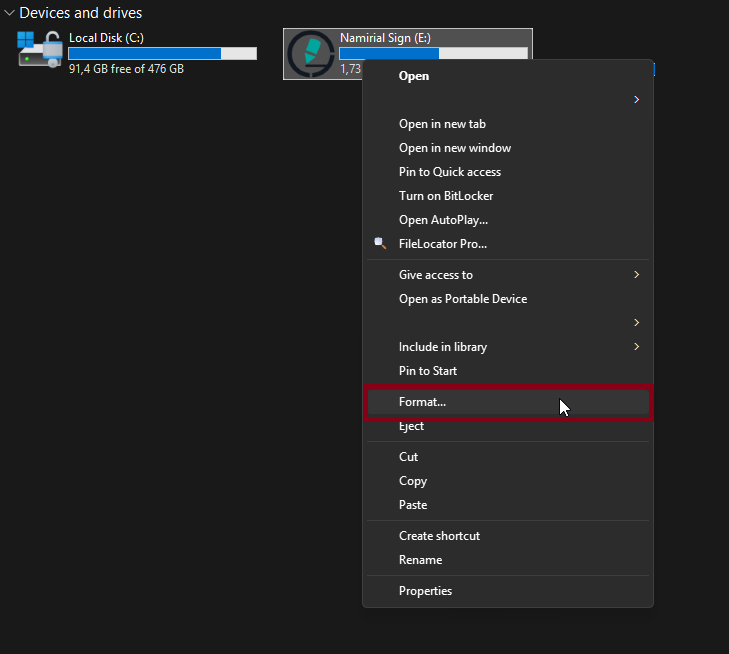Click the Local Disk (C:) storage usage bar
Viewport: 729px width, 654px height.
[x=162, y=53]
